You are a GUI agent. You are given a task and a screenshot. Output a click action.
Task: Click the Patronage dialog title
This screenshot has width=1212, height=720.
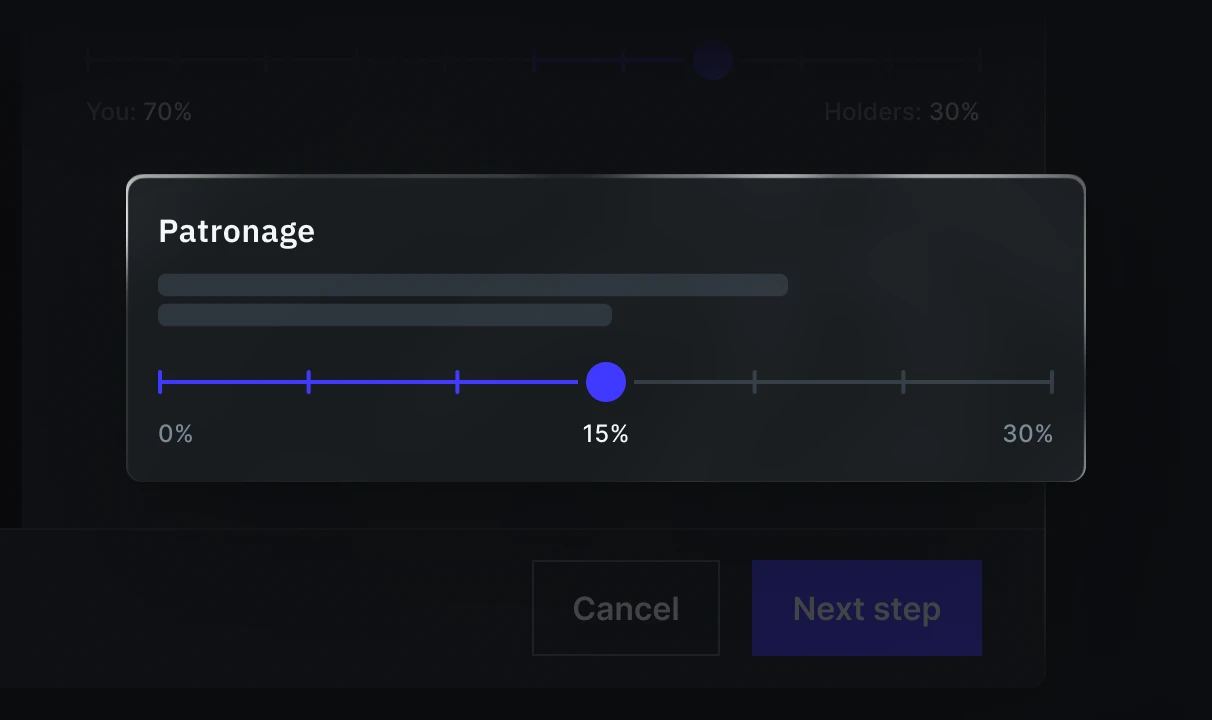tap(236, 231)
